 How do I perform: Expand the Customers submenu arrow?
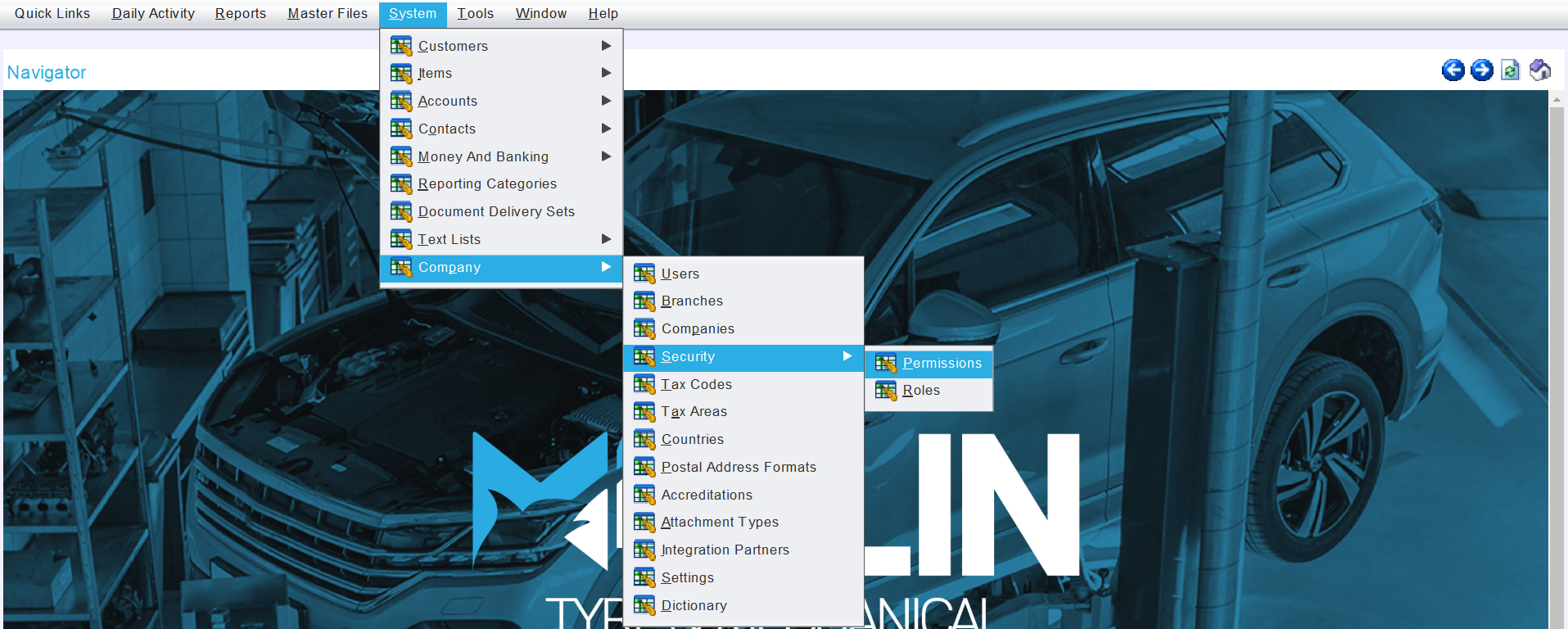coord(606,46)
